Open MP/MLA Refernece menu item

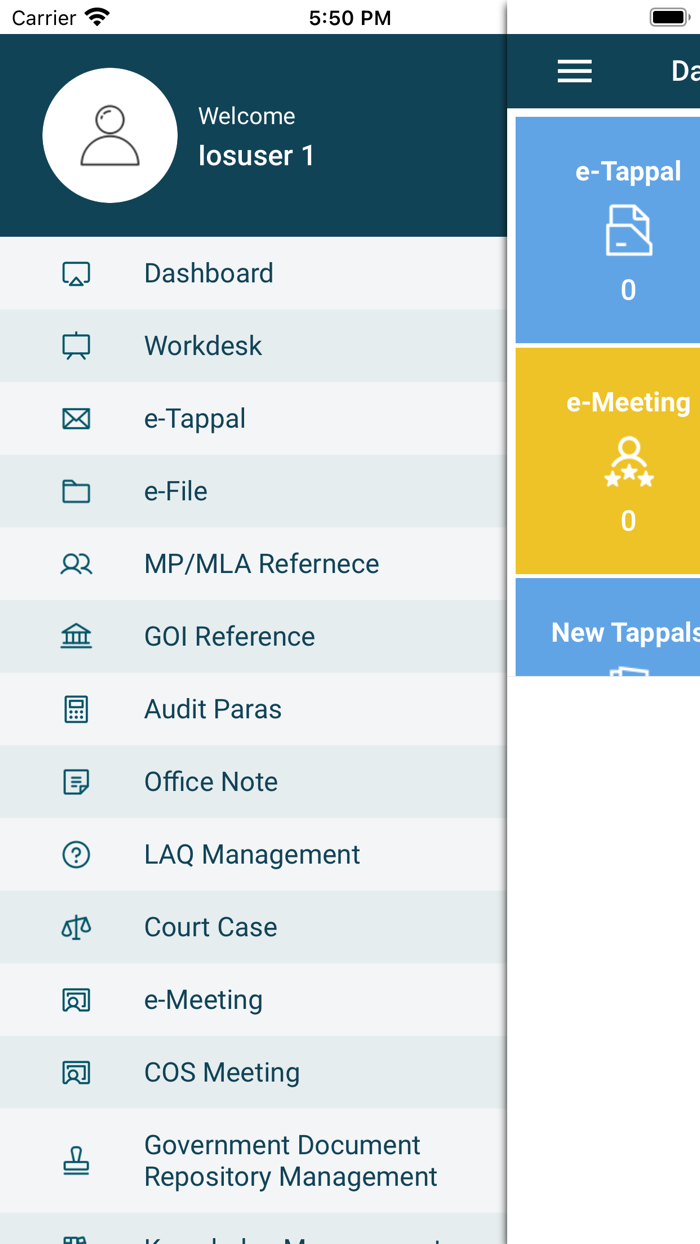click(253, 564)
